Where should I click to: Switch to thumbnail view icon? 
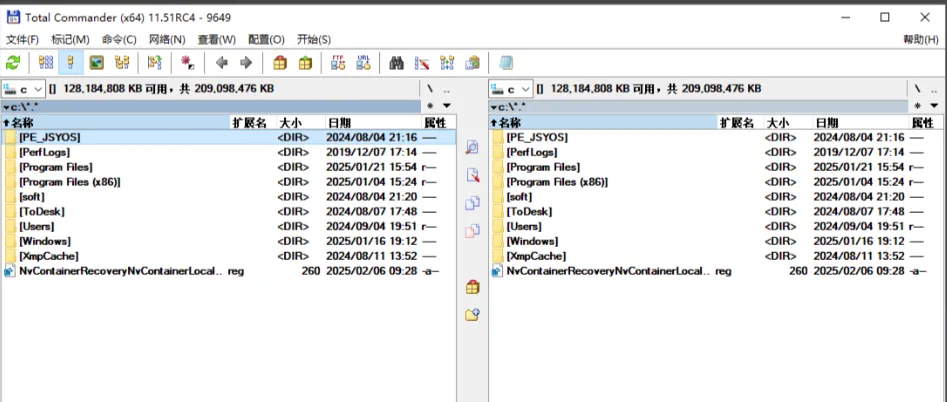click(97, 62)
